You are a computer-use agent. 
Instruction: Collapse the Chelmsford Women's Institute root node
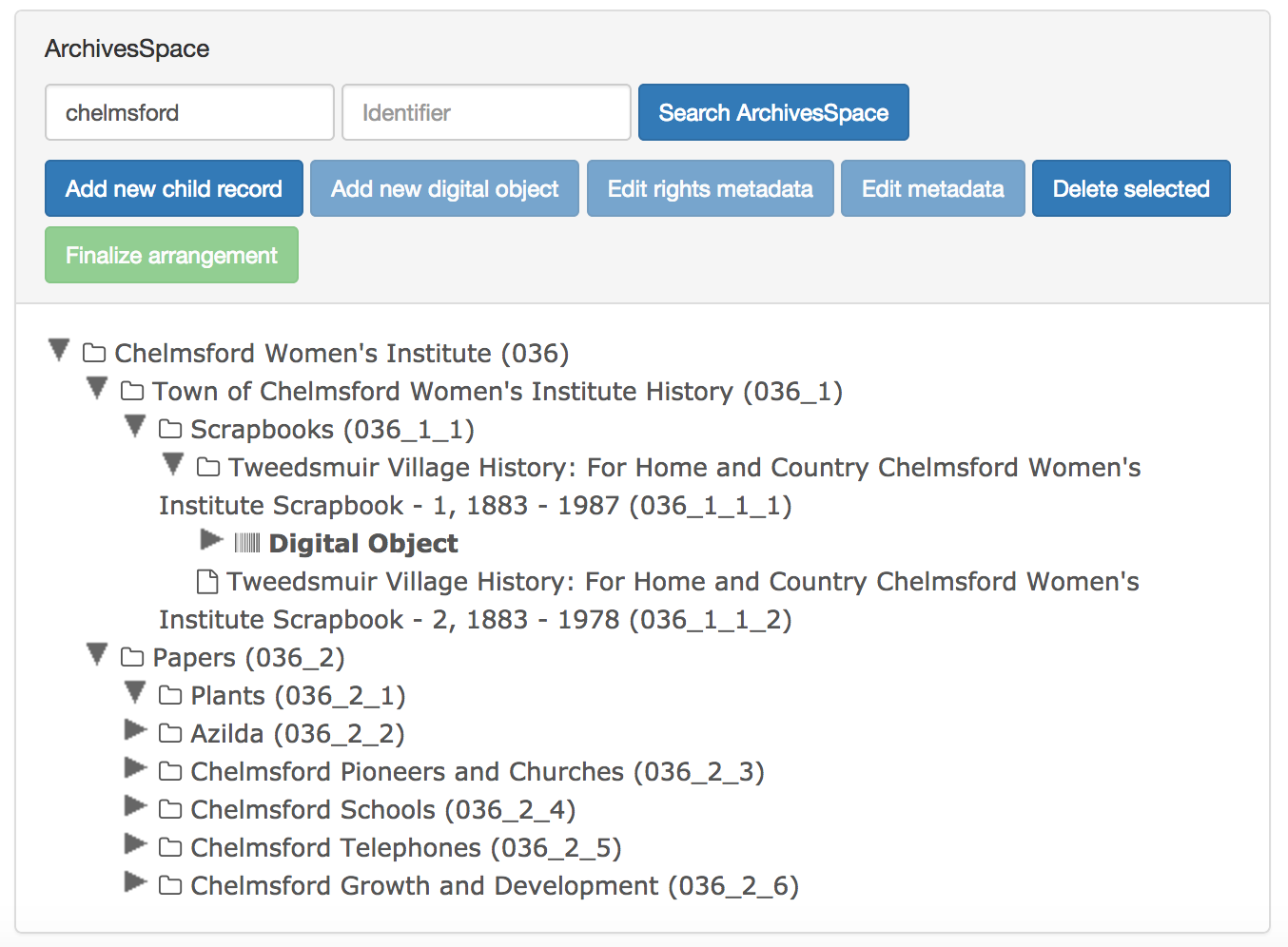[59, 351]
